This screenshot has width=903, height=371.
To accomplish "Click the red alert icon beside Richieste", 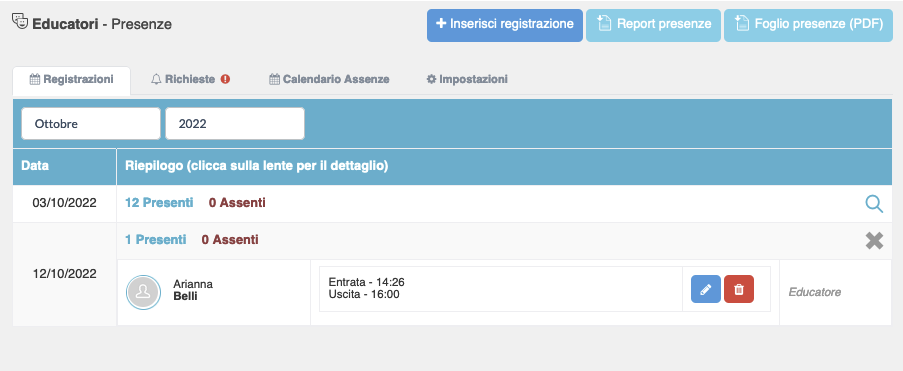I will 225,80.
